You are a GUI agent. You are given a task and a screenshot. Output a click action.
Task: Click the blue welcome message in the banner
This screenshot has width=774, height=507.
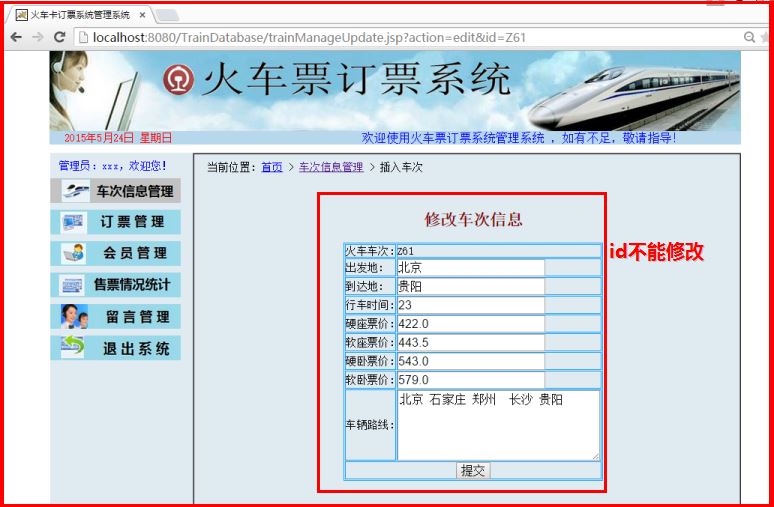click(x=519, y=138)
